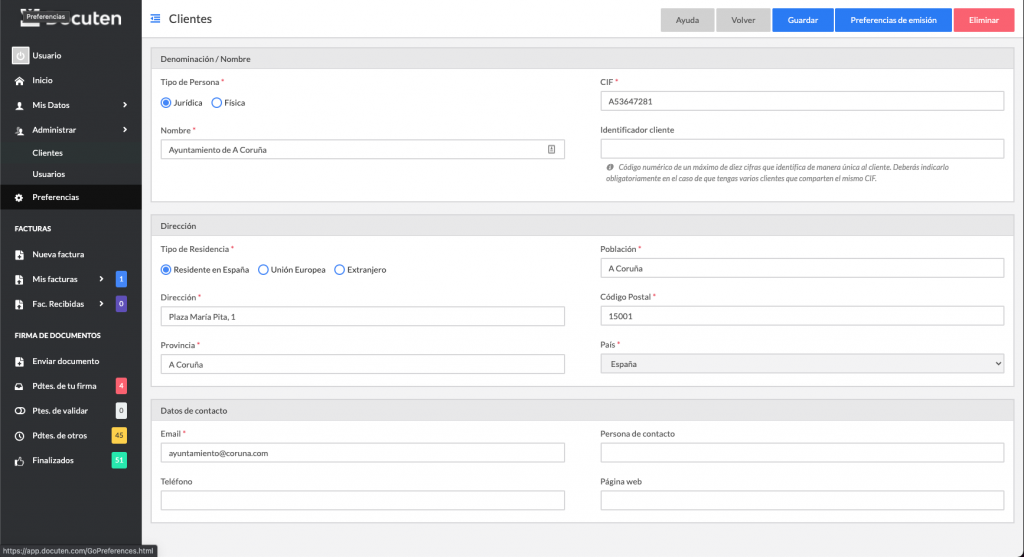The image size is (1024, 557).
Task: Open Clientes in the sidebar
Action: tap(48, 153)
